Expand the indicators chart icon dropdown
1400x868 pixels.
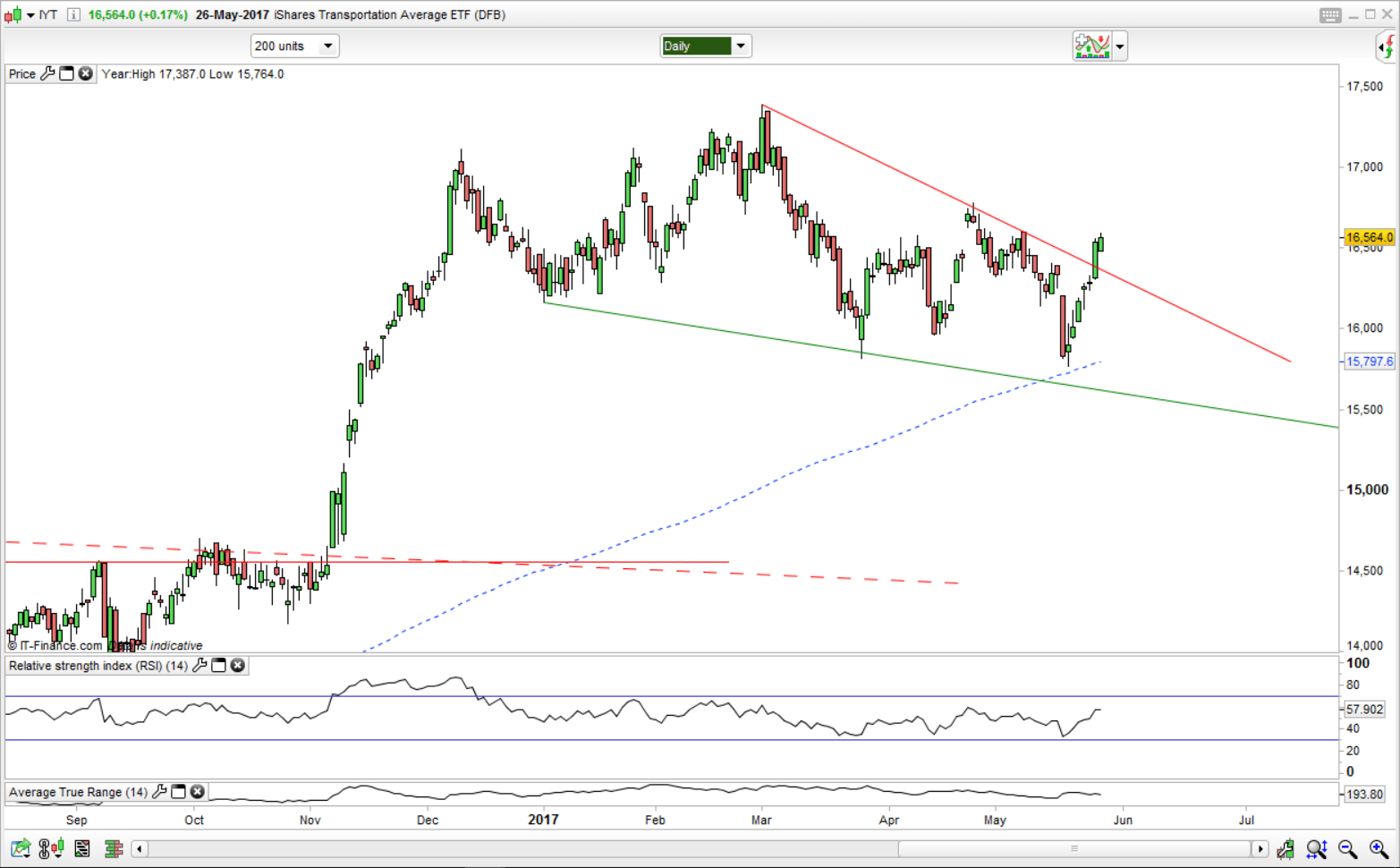1119,46
